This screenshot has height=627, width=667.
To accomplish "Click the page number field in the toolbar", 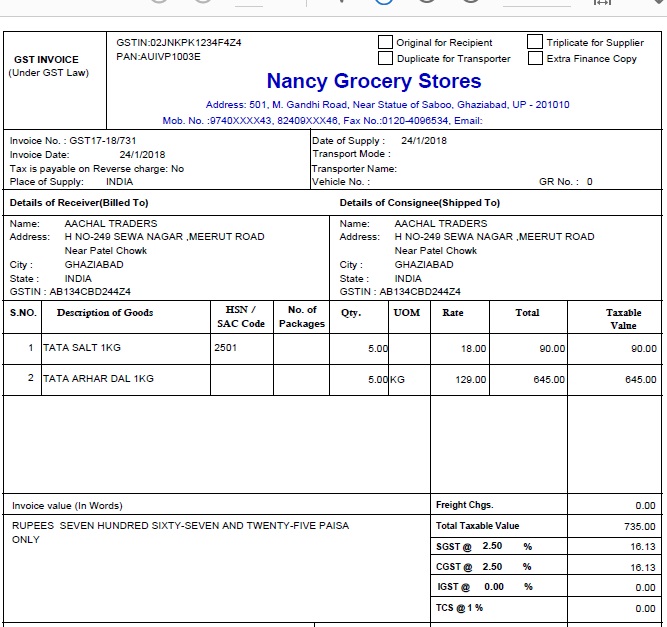I will [x=249, y=3].
